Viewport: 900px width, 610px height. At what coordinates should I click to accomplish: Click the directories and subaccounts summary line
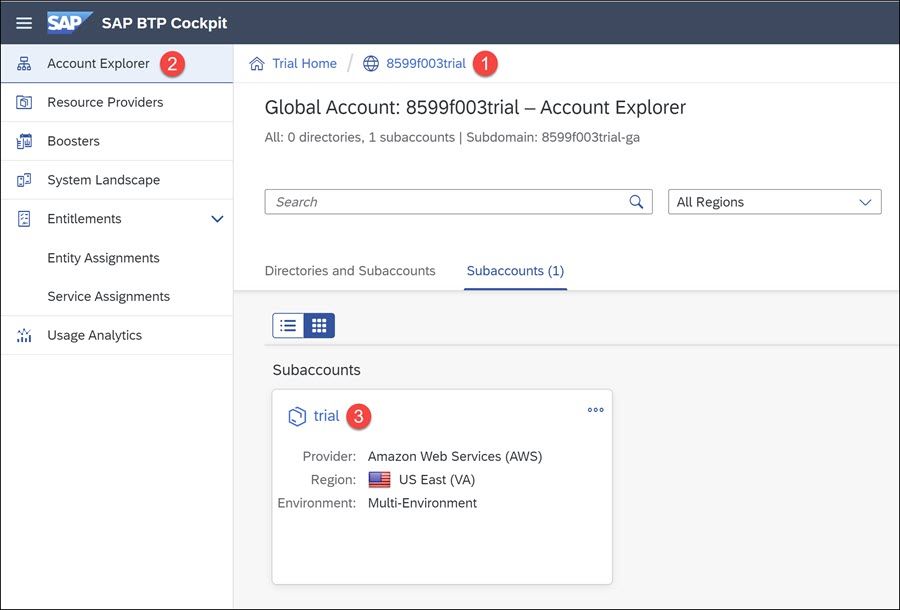pos(452,138)
